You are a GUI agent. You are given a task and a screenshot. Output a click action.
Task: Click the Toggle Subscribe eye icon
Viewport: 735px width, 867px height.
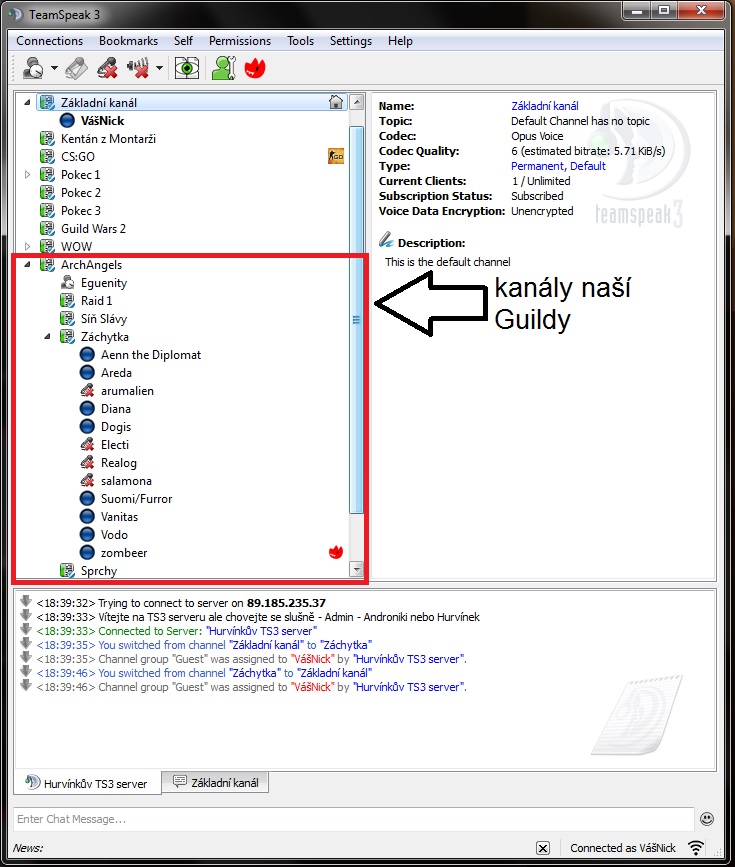(x=186, y=68)
